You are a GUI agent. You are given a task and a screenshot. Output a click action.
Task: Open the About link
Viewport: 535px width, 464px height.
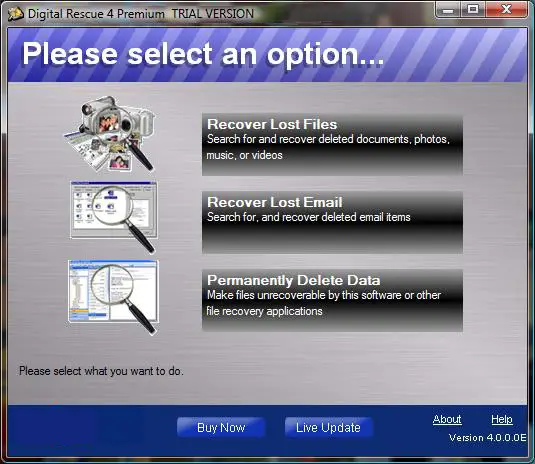pos(447,419)
